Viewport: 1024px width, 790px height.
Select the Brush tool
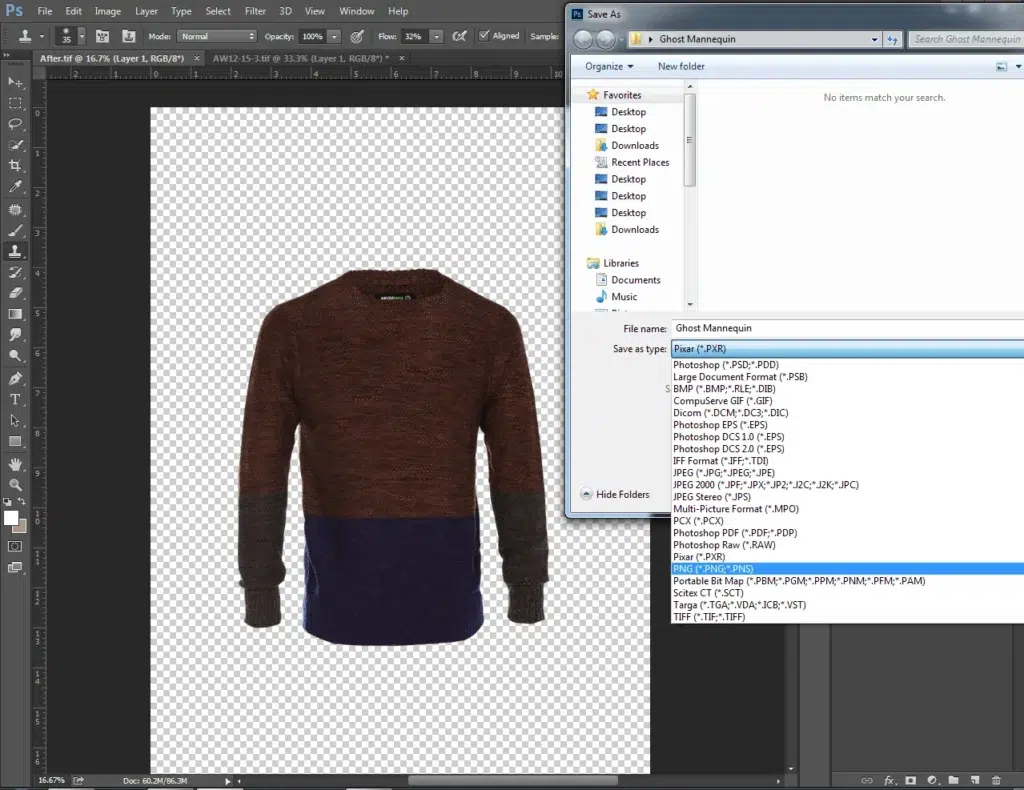[15, 230]
